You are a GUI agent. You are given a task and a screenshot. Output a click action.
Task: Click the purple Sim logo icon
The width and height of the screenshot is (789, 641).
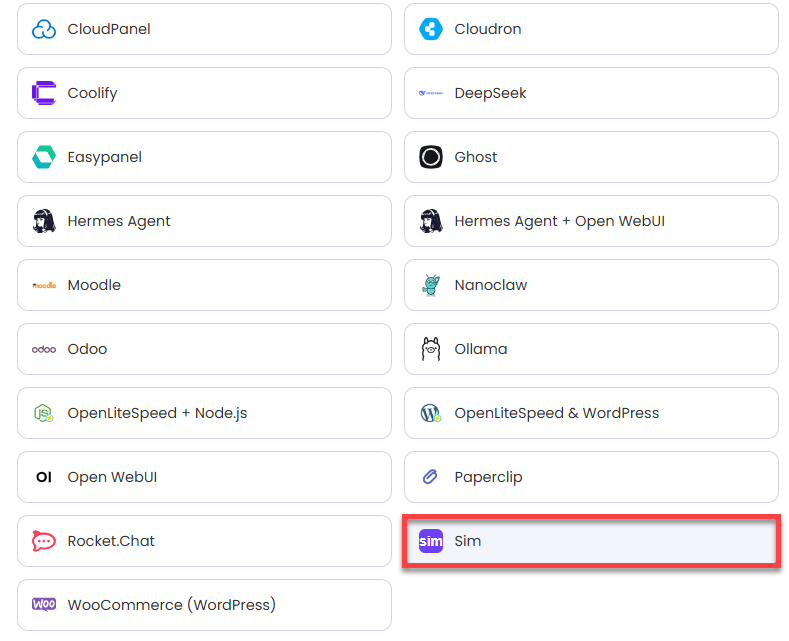431,541
